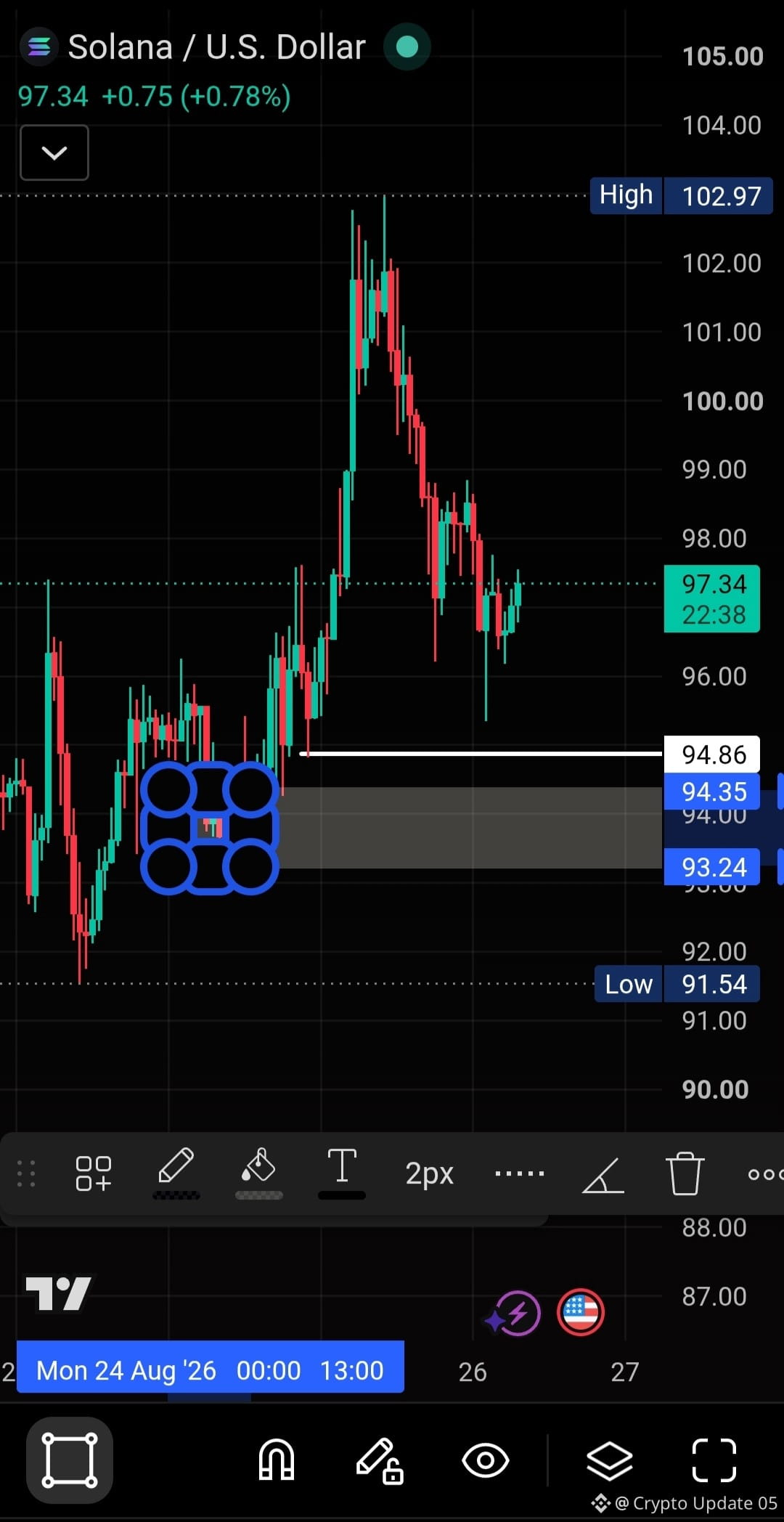Screen dimensions: 784x1522
Task: Tap the 94.35 rectangle top price label
Action: 712,791
